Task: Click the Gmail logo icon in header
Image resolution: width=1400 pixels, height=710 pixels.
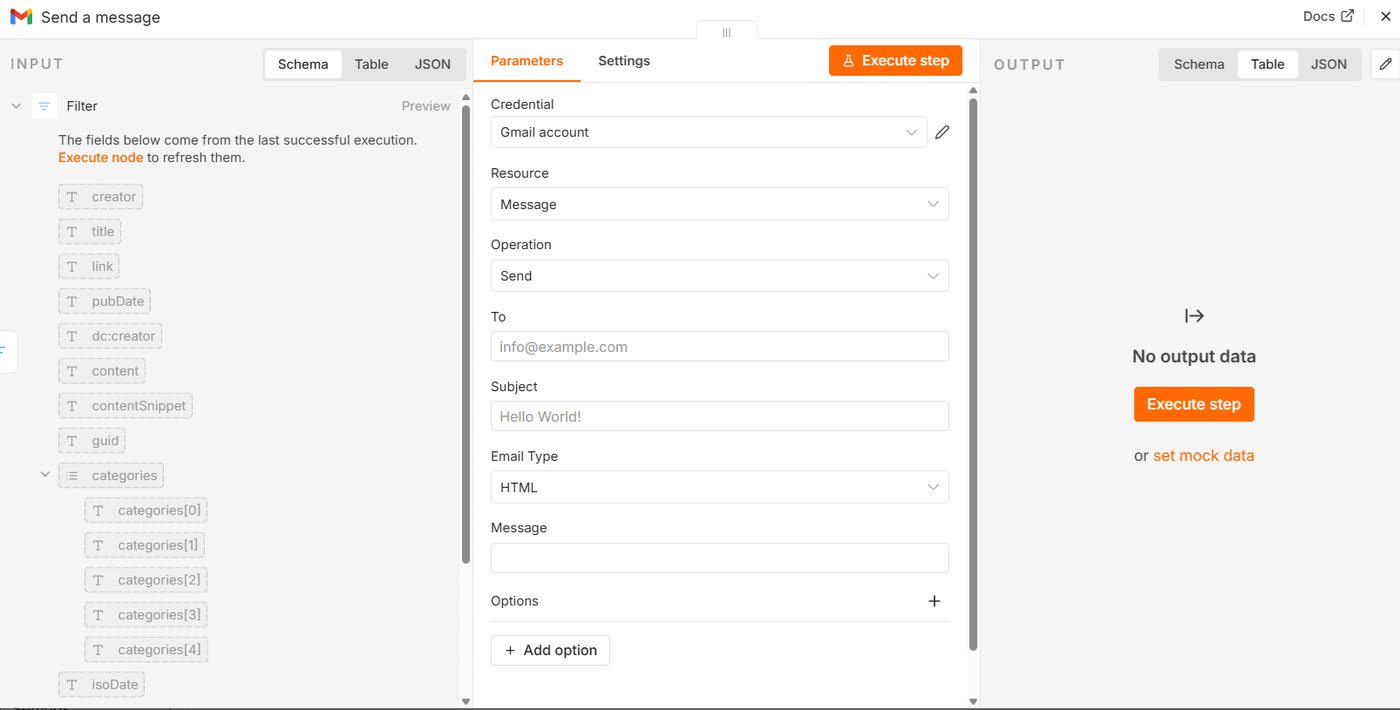Action: tap(21, 17)
